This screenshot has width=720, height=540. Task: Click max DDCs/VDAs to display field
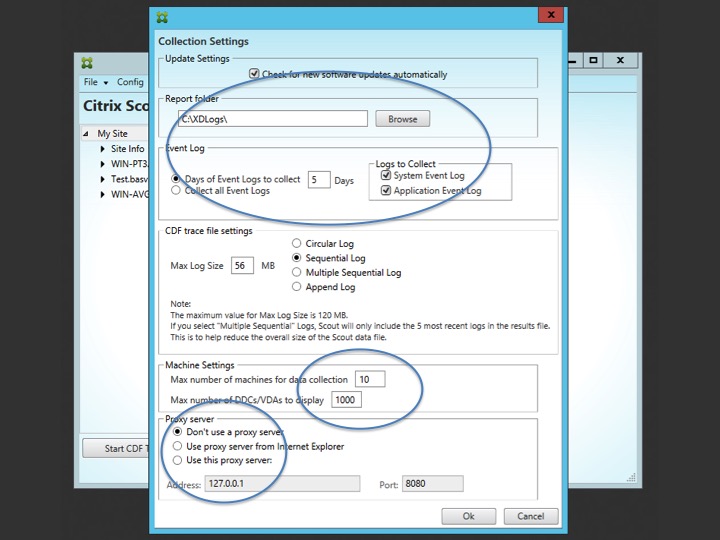tap(346, 399)
